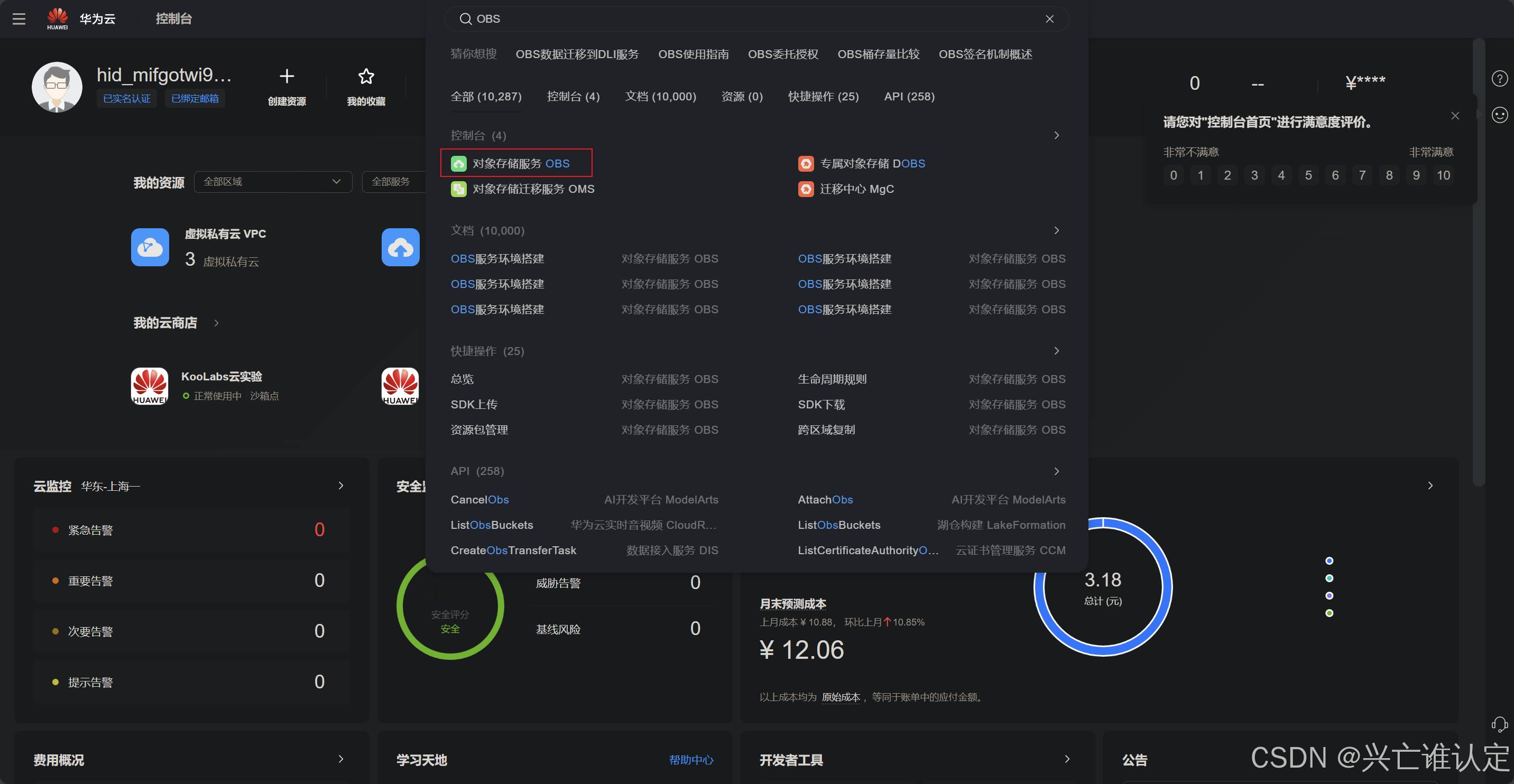Viewport: 1514px width, 784px height.
Task: Open 总览 quick operation
Action: click(462, 379)
